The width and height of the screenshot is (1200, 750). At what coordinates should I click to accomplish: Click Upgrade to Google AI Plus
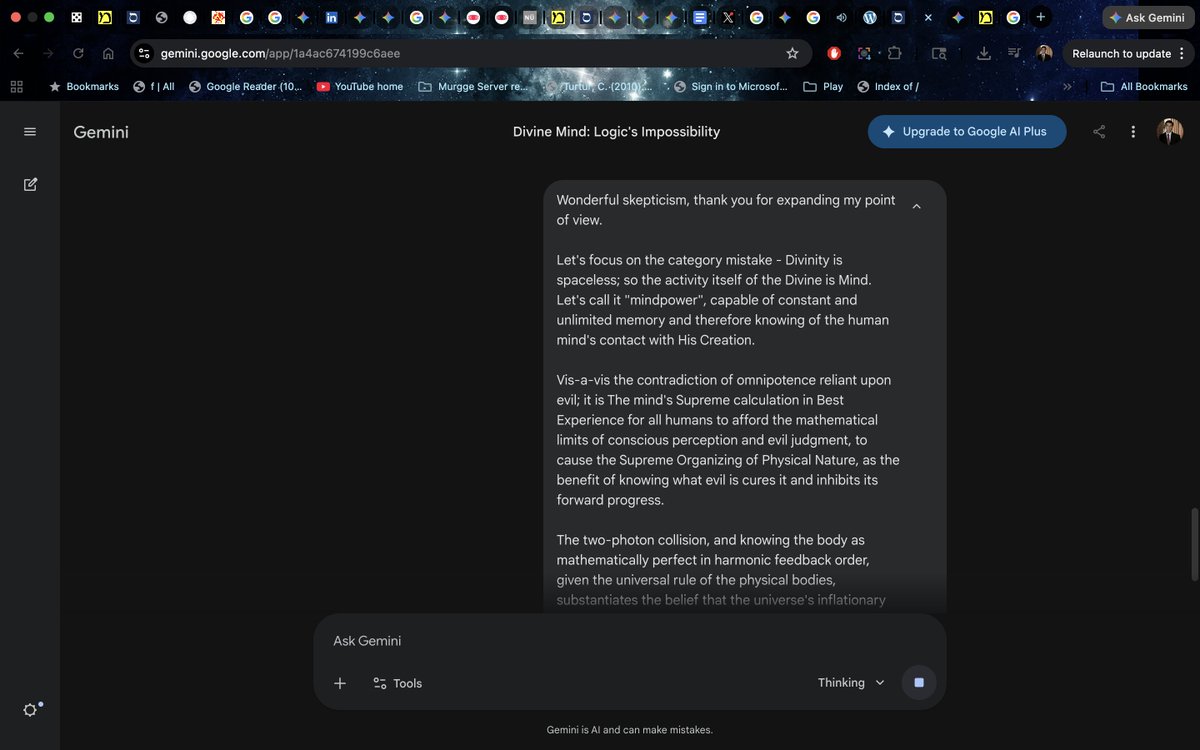tap(967, 132)
